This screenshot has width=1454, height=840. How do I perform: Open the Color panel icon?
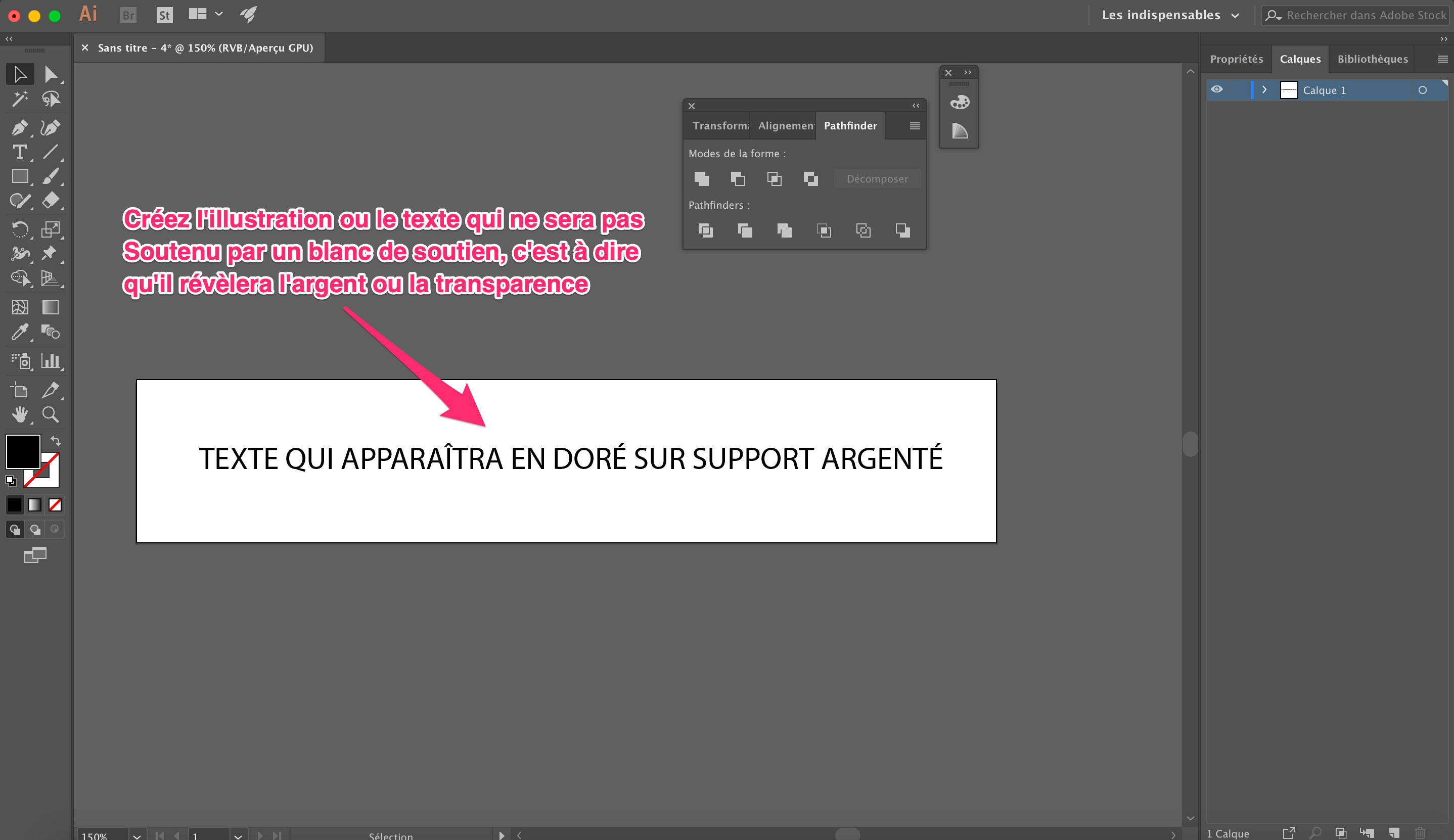point(960,102)
